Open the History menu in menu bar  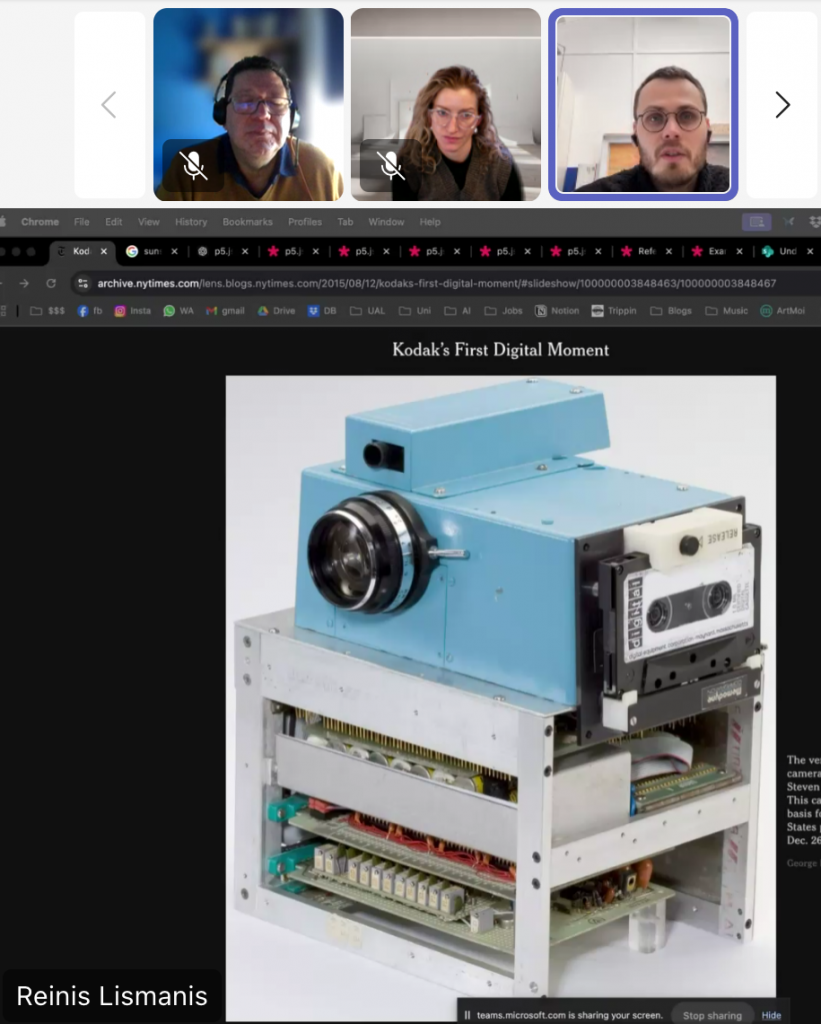191,222
